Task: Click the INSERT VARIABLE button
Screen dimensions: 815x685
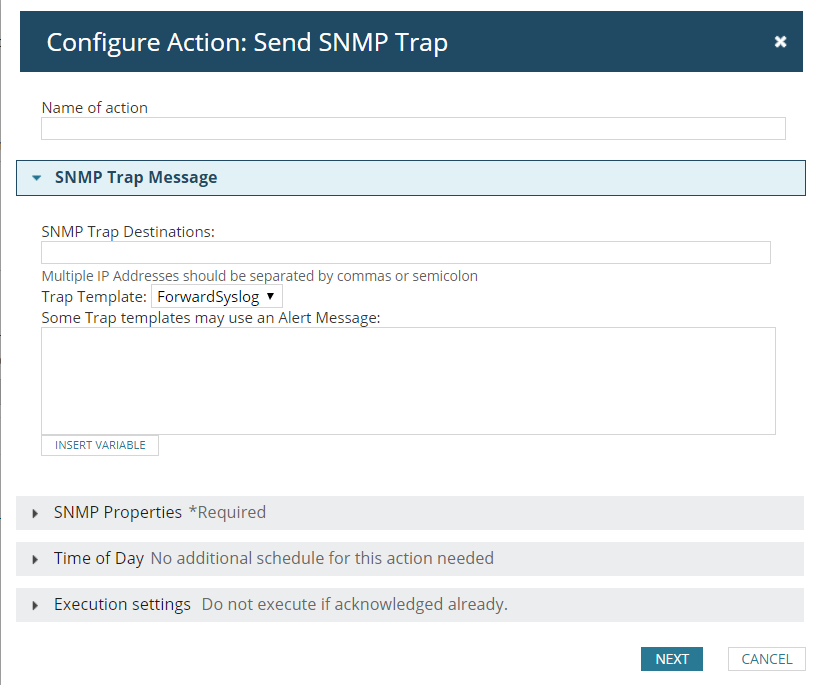Action: (x=100, y=445)
